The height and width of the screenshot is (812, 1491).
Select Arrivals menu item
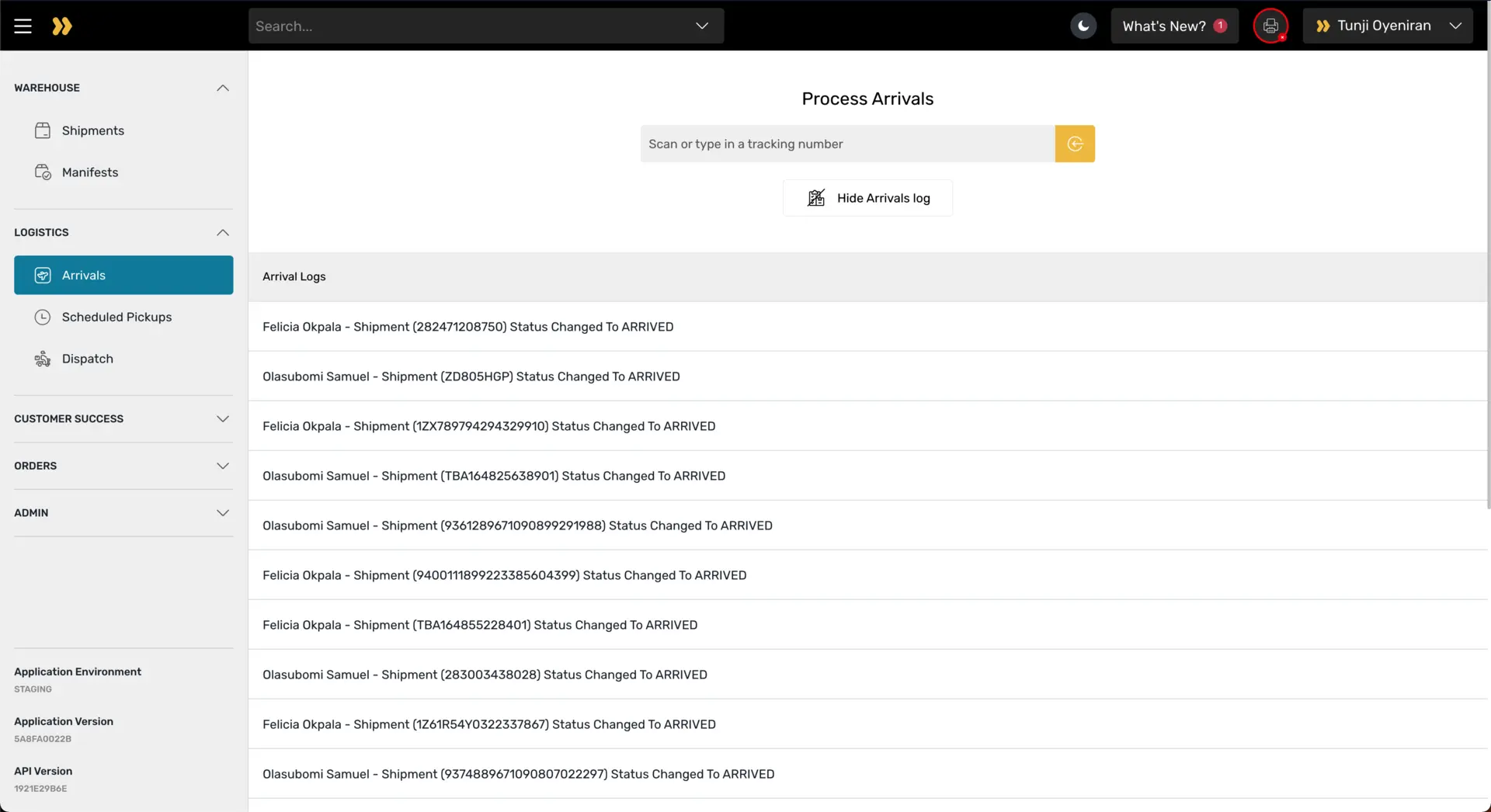click(123, 275)
